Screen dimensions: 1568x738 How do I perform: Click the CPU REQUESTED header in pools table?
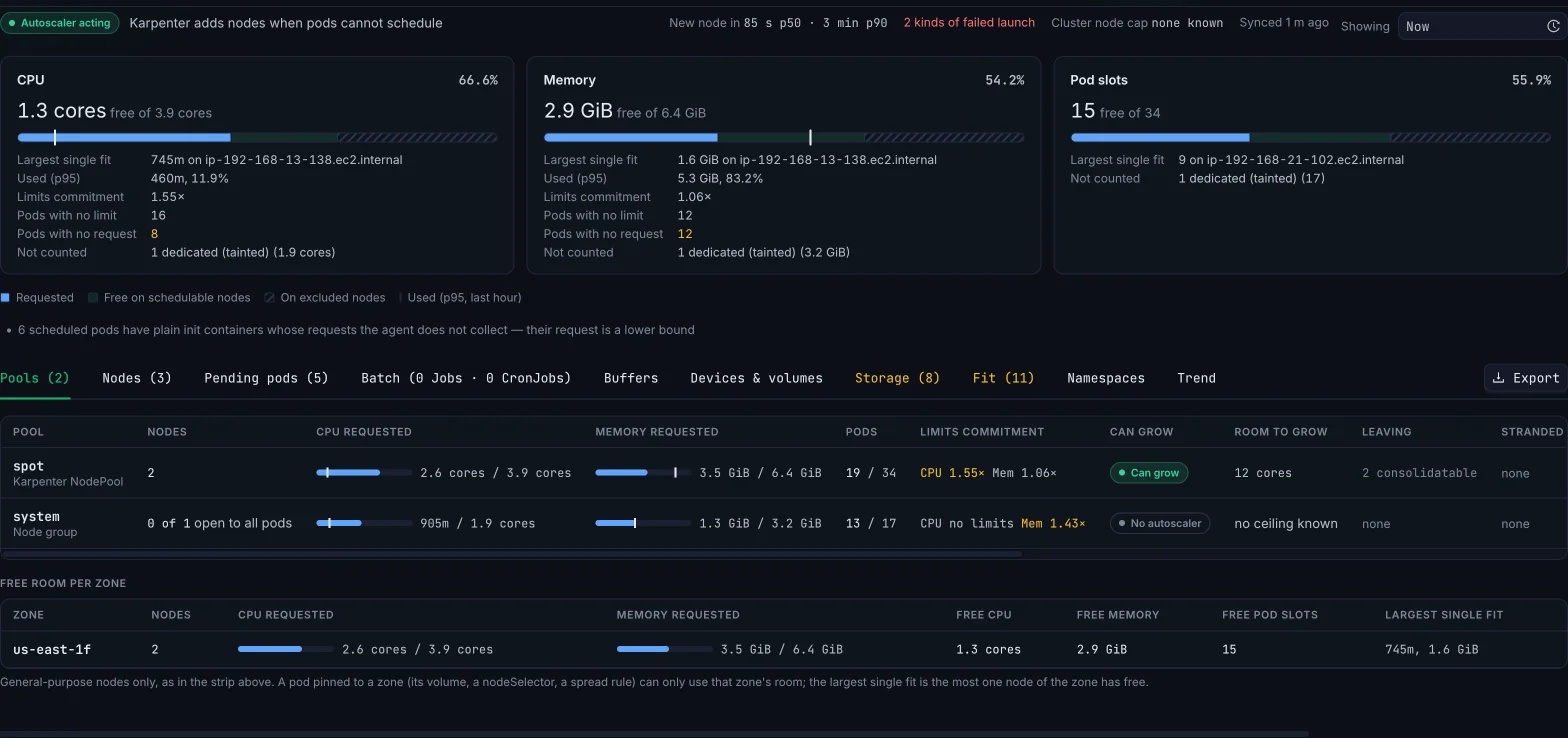pyautogui.click(x=364, y=432)
